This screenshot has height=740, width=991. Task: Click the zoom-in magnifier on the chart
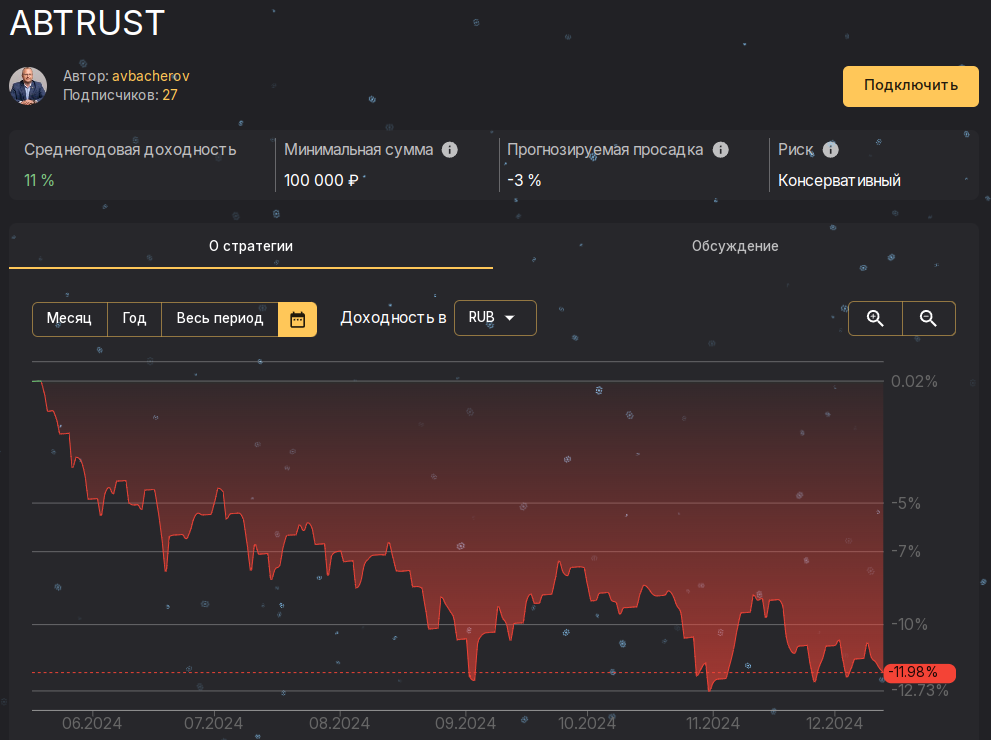click(875, 318)
